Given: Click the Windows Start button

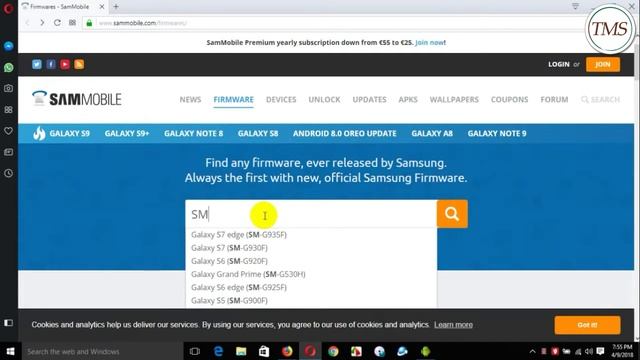Looking at the screenshot, I should pos(11,351).
